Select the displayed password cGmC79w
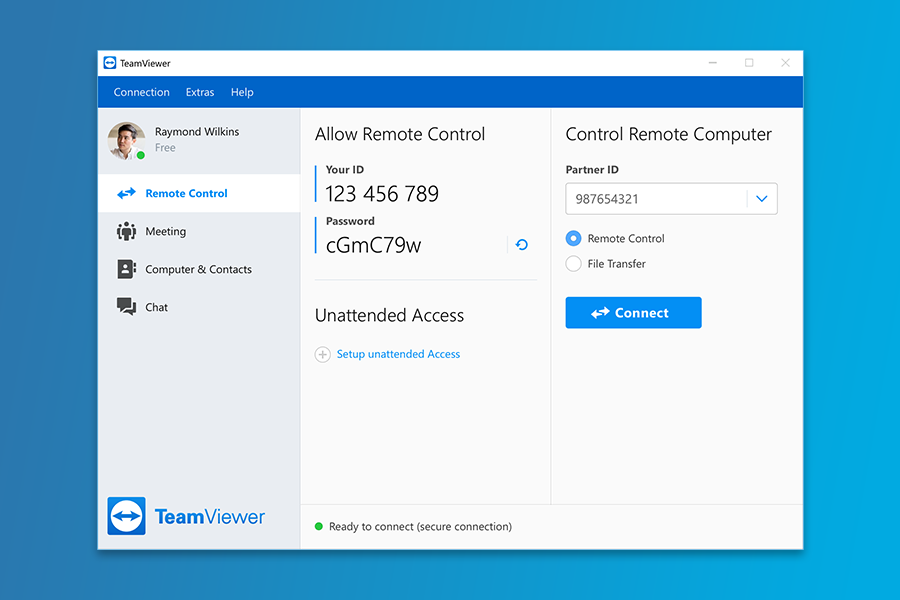The height and width of the screenshot is (600, 900). [x=373, y=244]
